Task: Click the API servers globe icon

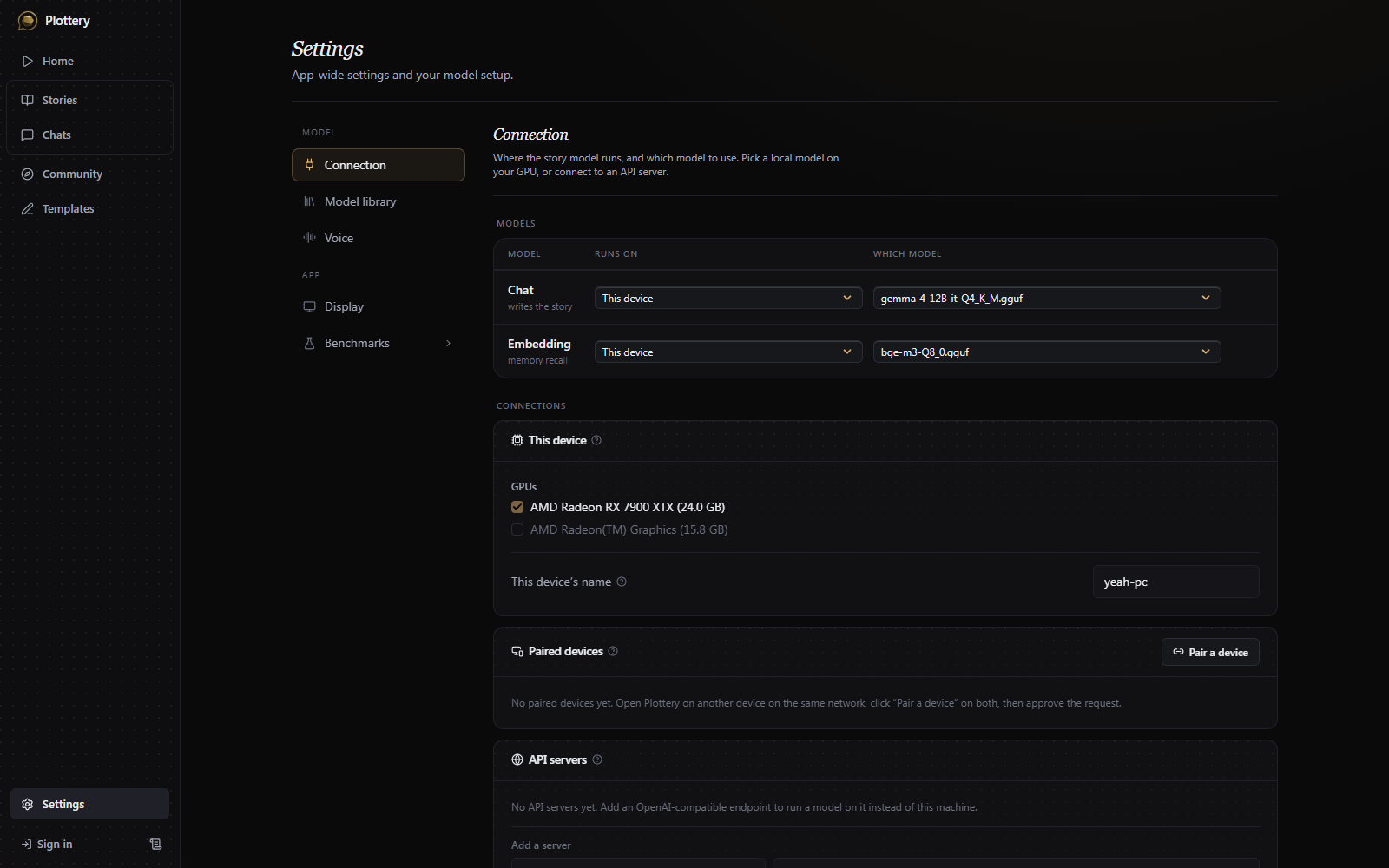Action: tap(517, 760)
